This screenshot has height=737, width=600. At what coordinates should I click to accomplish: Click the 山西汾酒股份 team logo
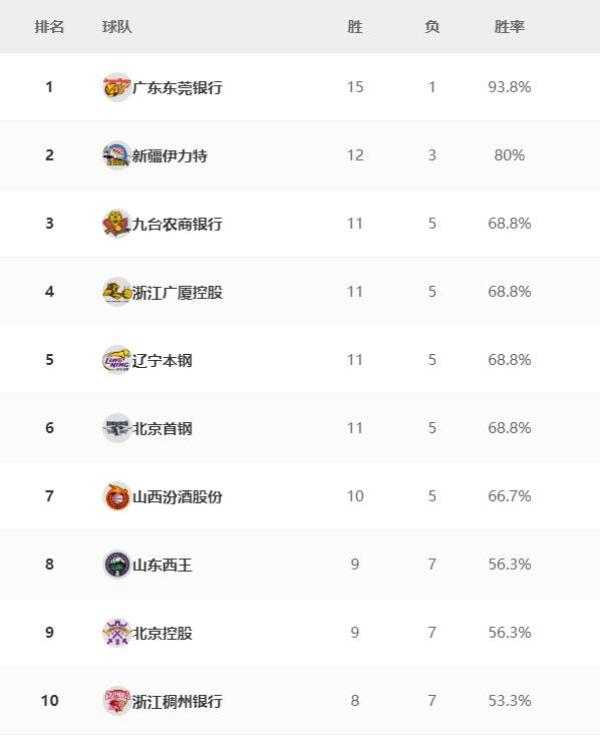pos(117,496)
